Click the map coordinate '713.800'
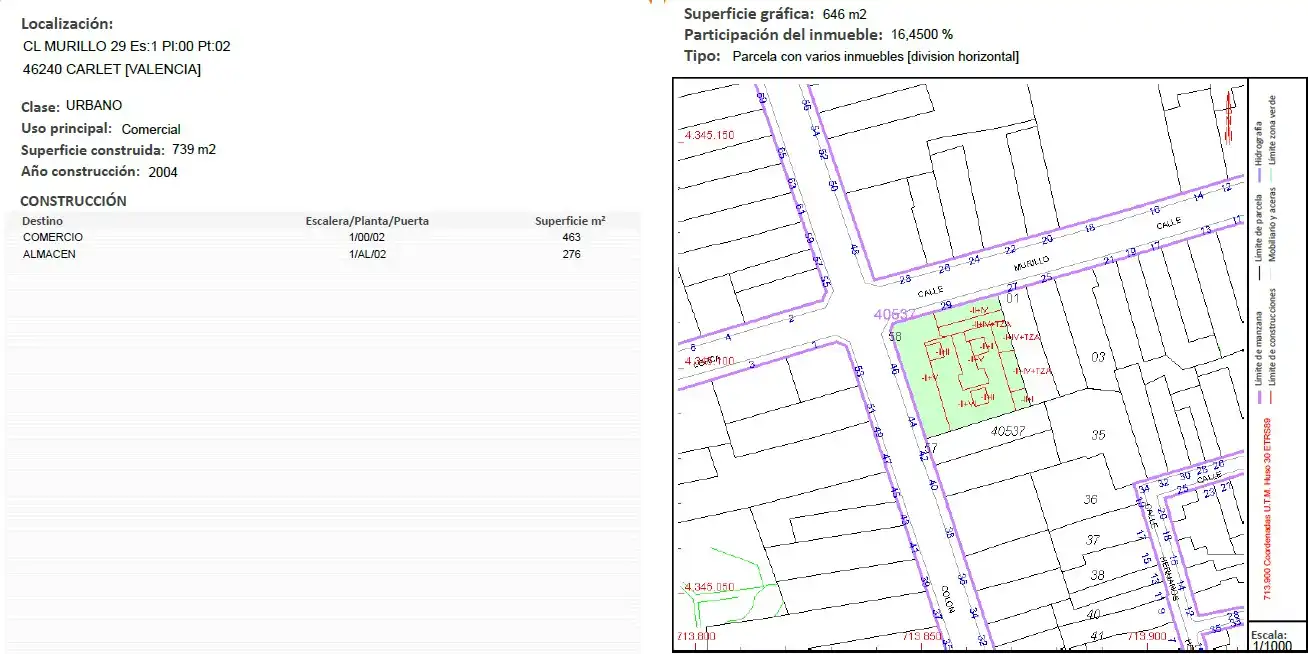This screenshot has height=654, width=1308. (x=696, y=636)
